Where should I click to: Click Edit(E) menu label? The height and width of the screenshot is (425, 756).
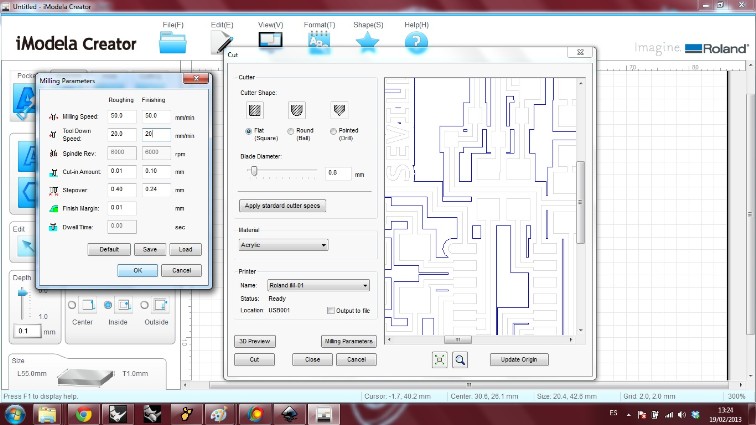[x=222, y=25]
